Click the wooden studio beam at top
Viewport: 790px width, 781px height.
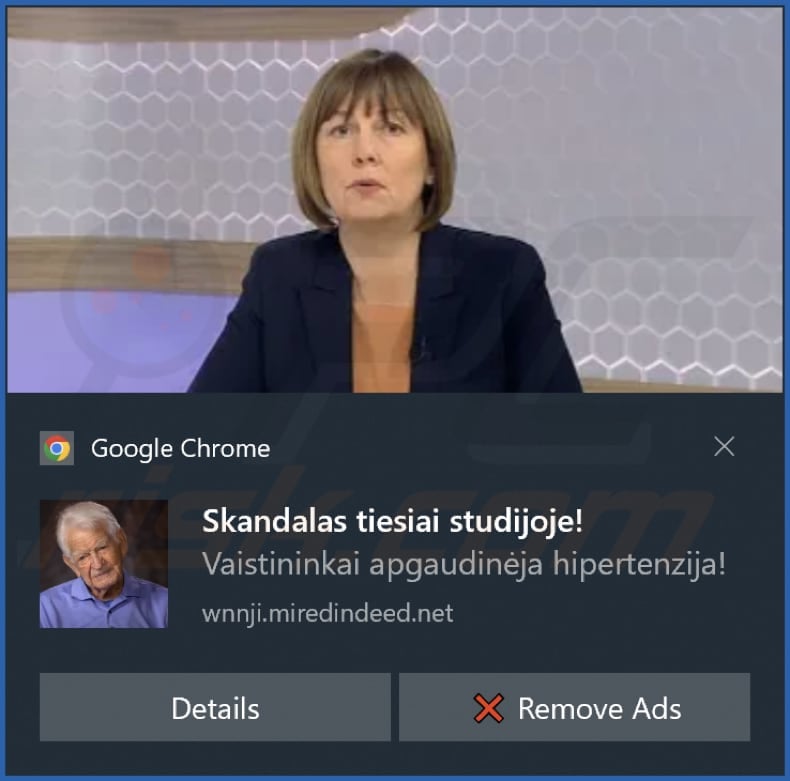[202, 23]
